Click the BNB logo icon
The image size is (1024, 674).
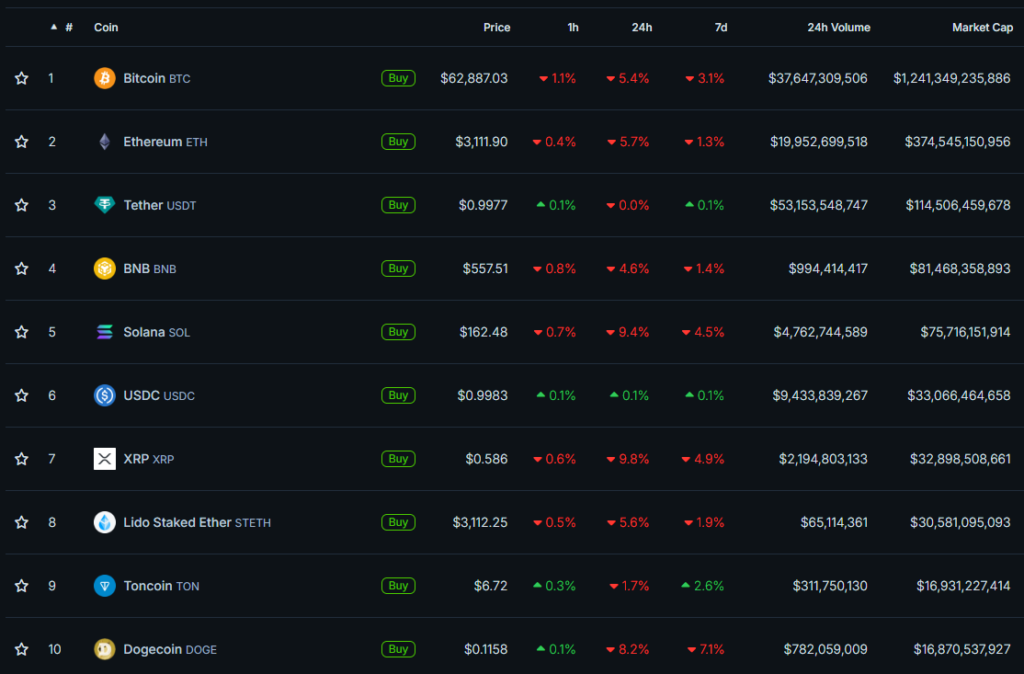104,268
